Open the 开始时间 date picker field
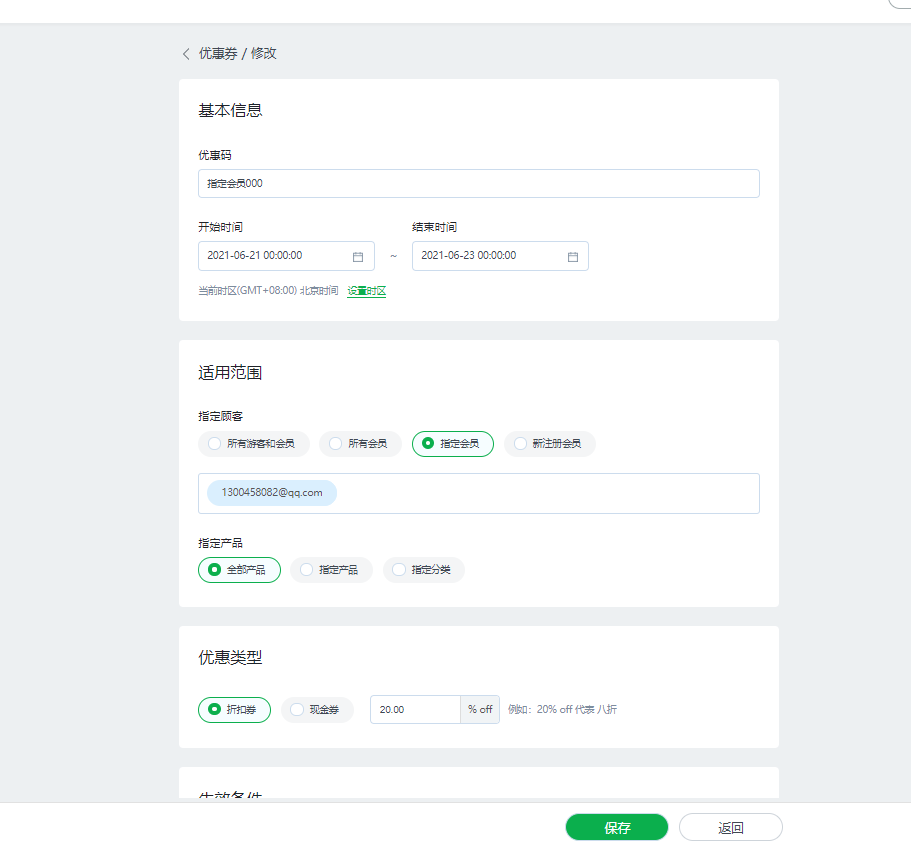 [275, 256]
